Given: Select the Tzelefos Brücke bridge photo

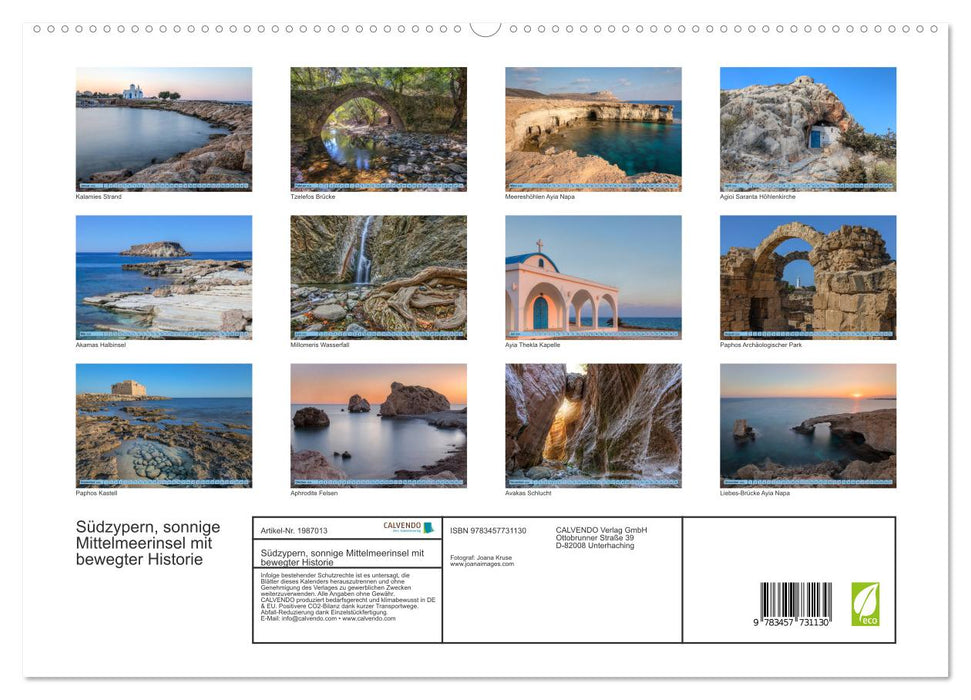Looking at the screenshot, I should click(x=378, y=129).
